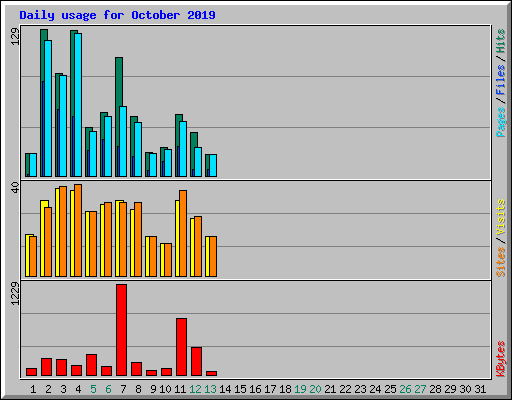
Task: Click day 30 on the x-axis
Action: (x=465, y=389)
